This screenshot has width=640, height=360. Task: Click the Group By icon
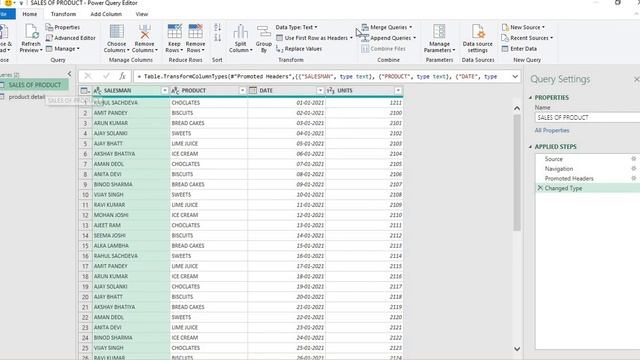click(x=264, y=31)
